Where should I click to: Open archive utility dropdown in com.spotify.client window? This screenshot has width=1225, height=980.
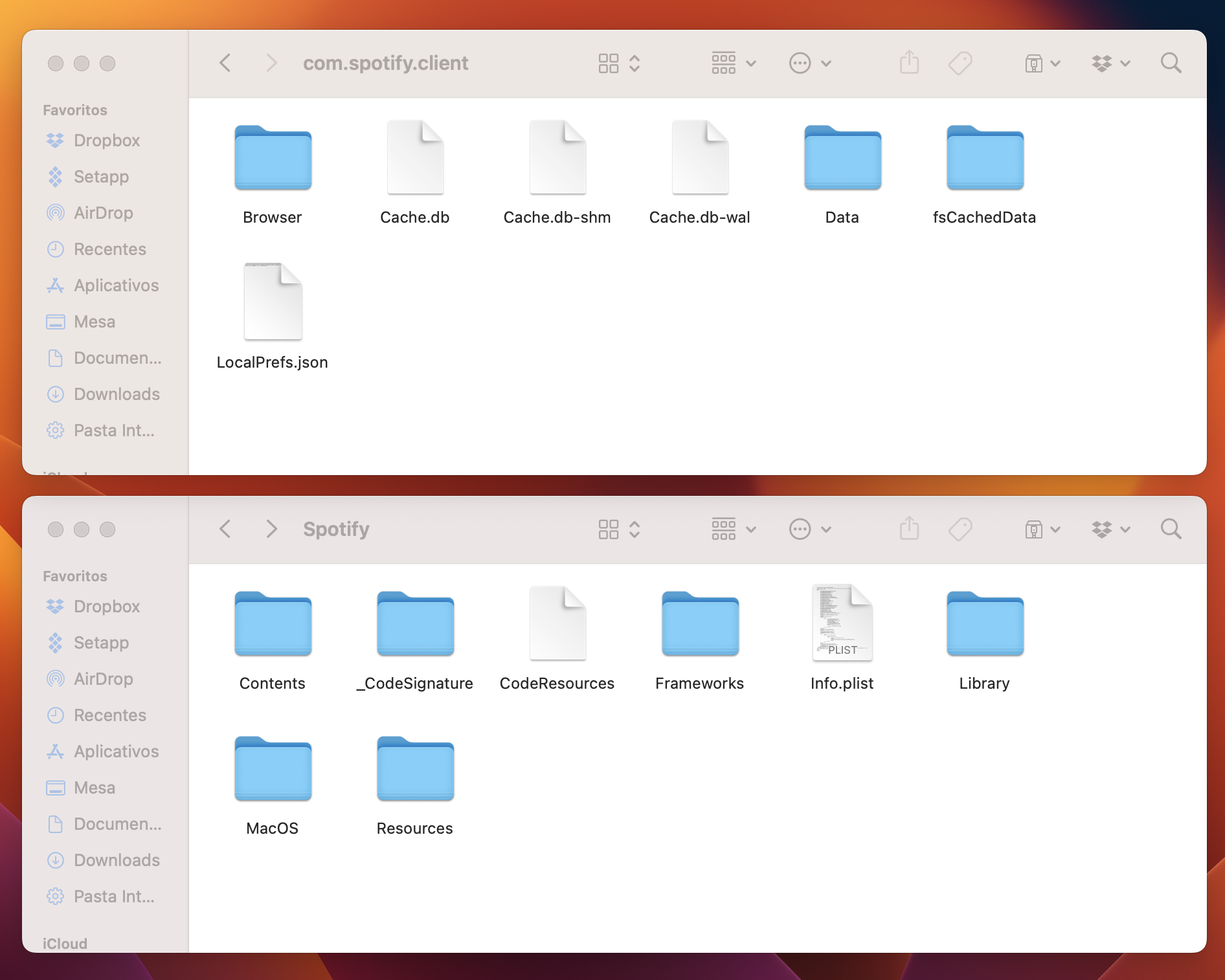(1042, 63)
